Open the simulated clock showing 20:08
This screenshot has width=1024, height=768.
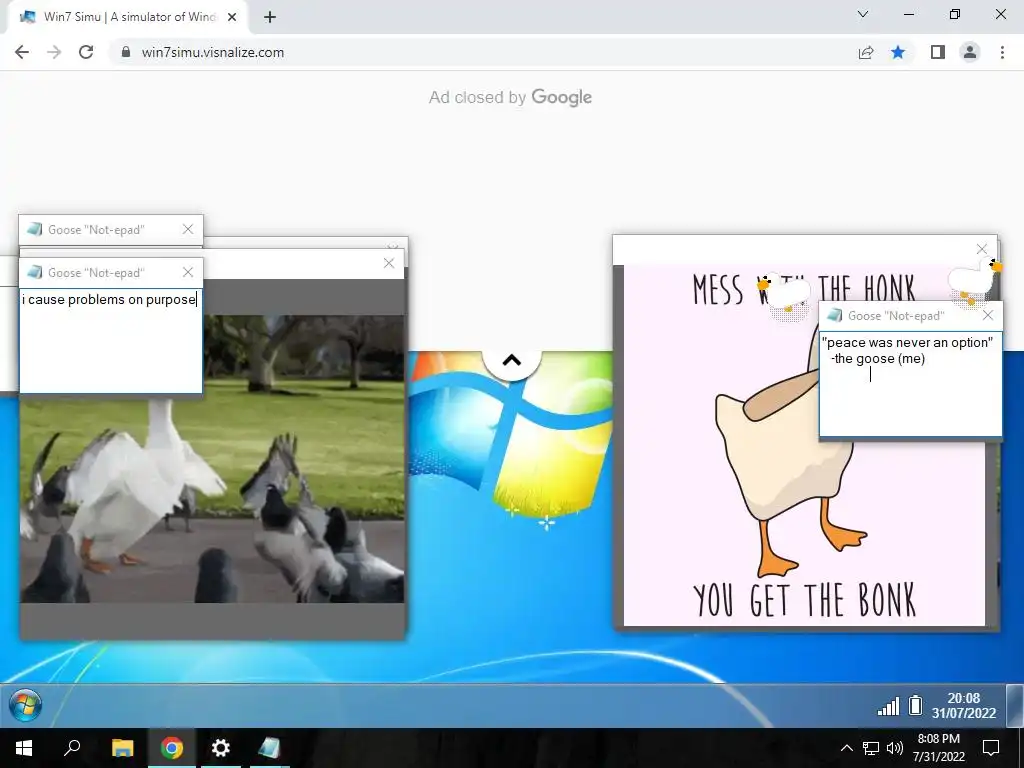pyautogui.click(x=964, y=706)
